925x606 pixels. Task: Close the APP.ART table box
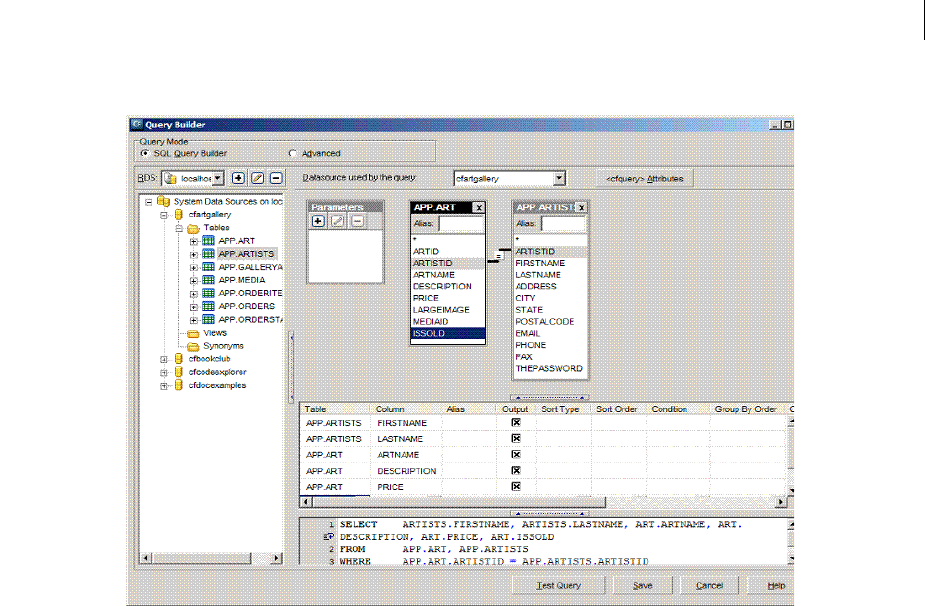478,207
